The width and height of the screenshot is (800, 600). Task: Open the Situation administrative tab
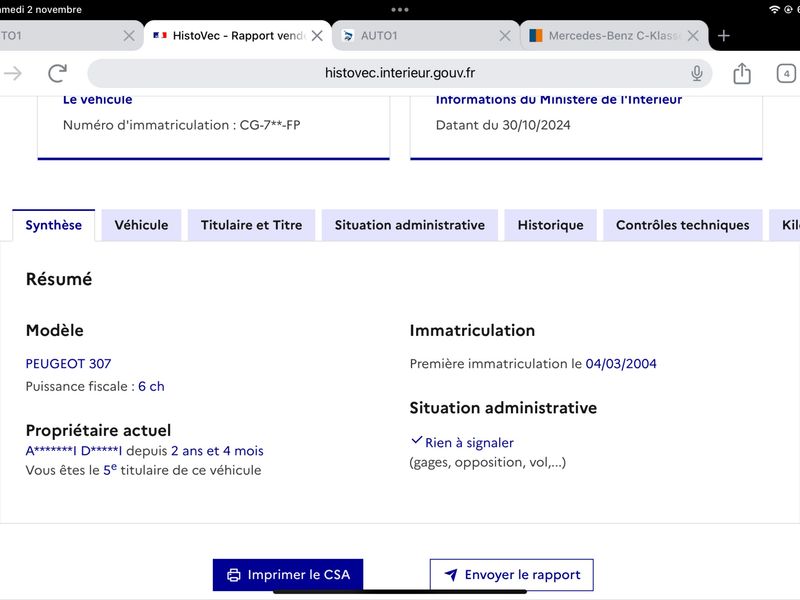coord(410,225)
